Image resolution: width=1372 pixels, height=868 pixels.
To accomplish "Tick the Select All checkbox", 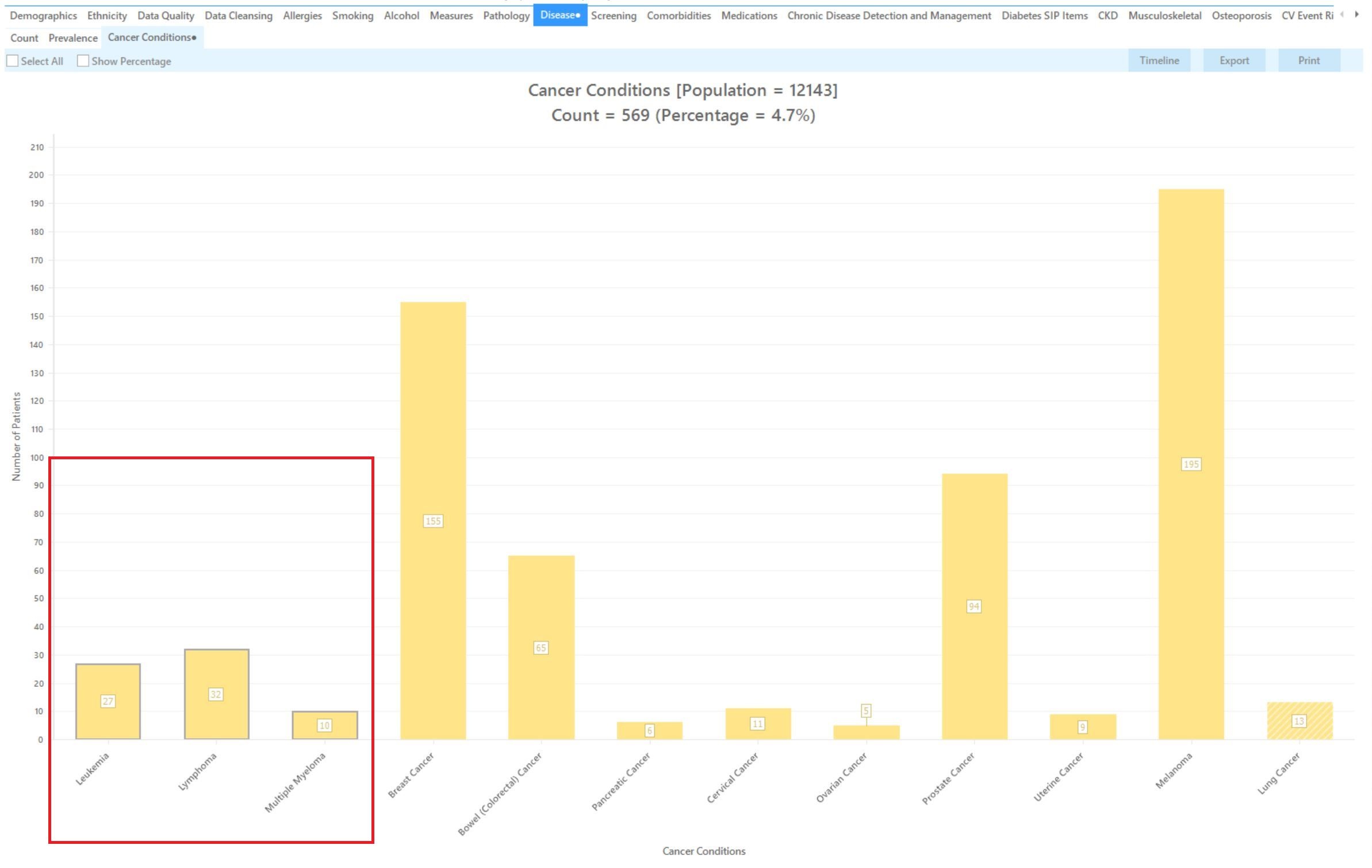I will pos(13,61).
